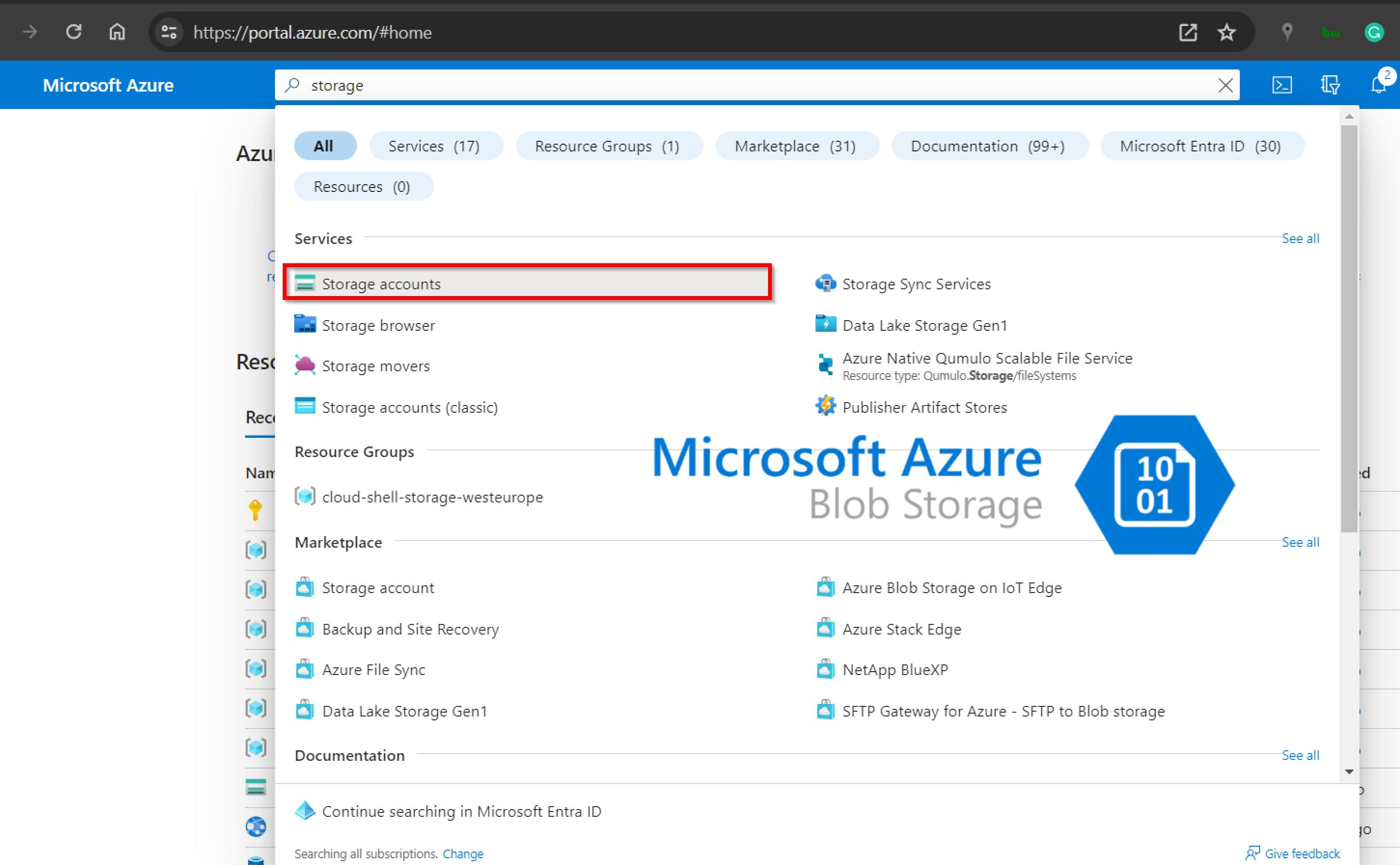The width and height of the screenshot is (1400, 865).
Task: Select Azure File Sync marketplace offering
Action: [374, 669]
